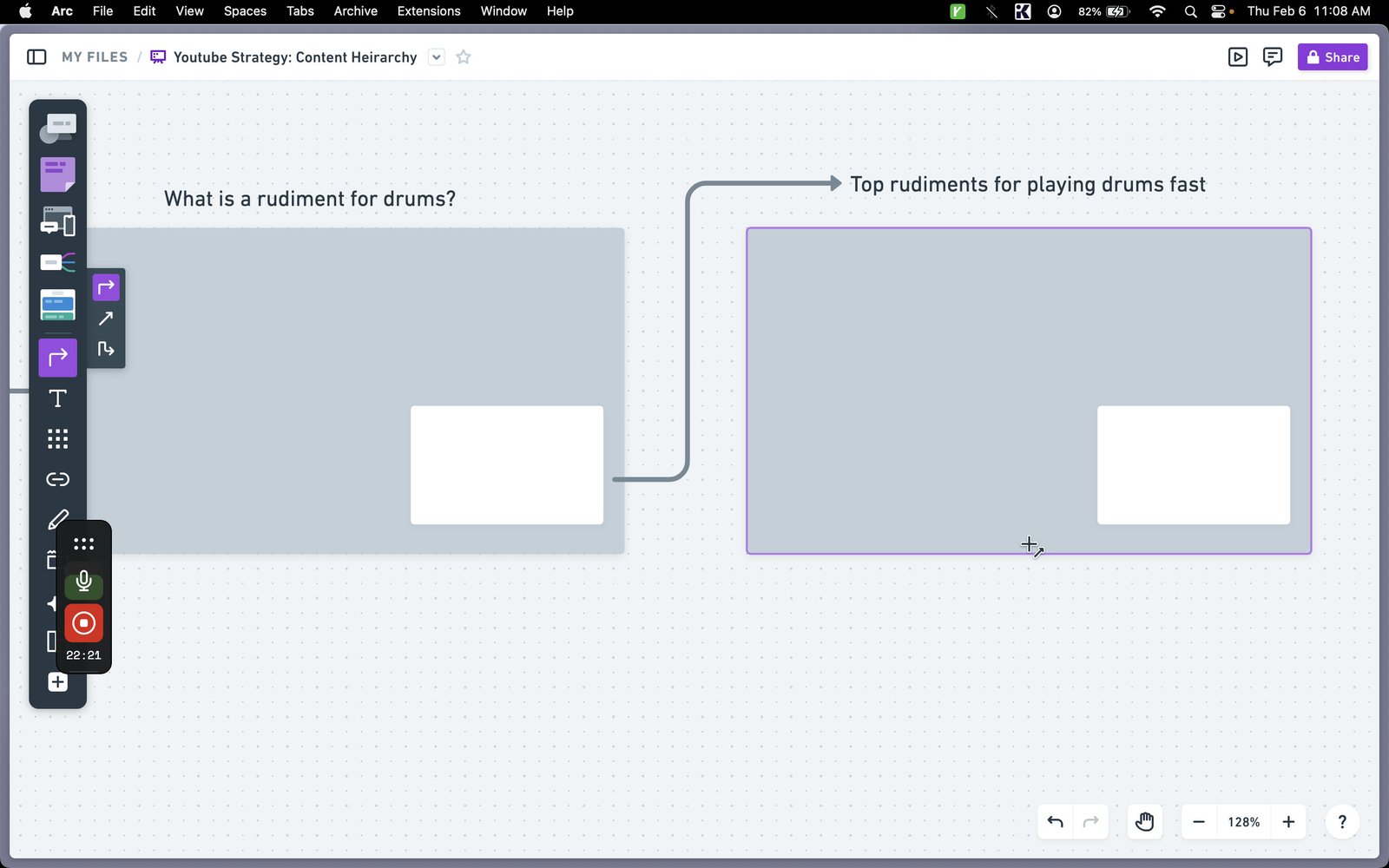Click the 128% zoom level
The width and height of the screenshot is (1389, 868).
pyautogui.click(x=1243, y=822)
